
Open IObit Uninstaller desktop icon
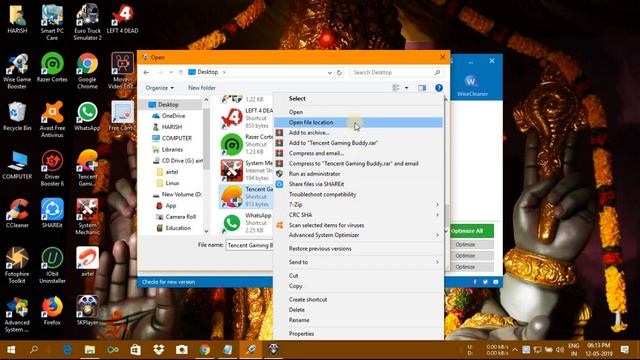52,265
